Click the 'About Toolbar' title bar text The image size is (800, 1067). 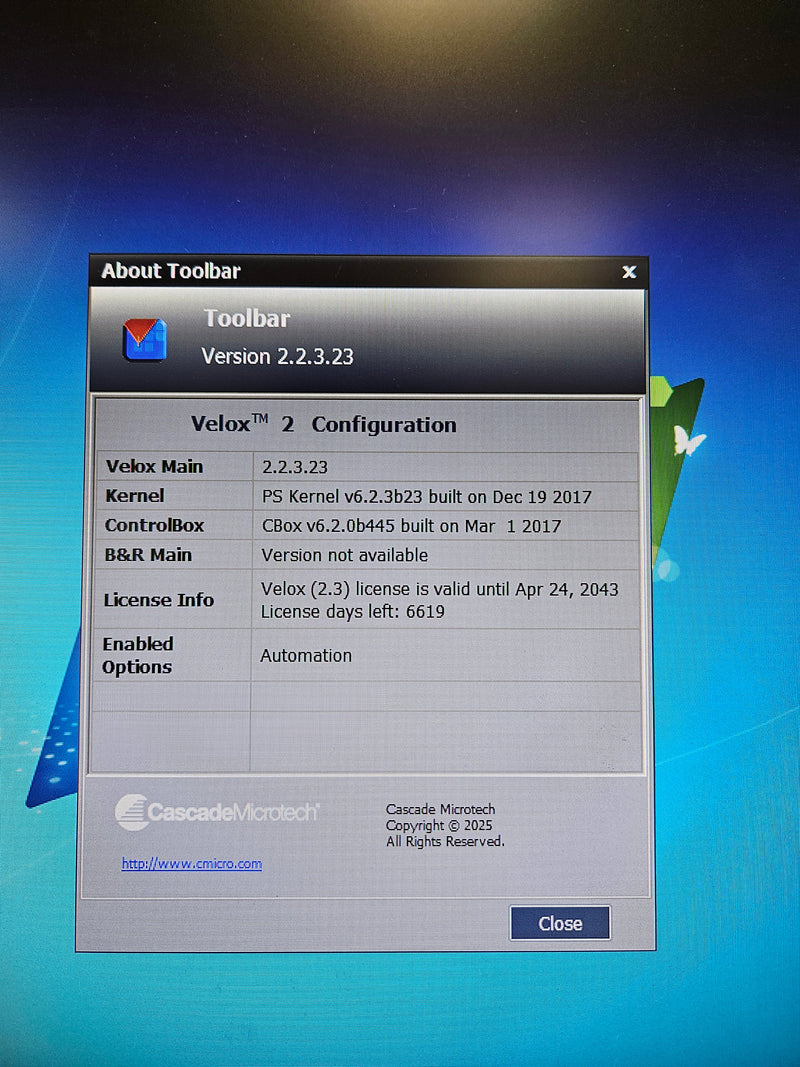[x=171, y=271]
